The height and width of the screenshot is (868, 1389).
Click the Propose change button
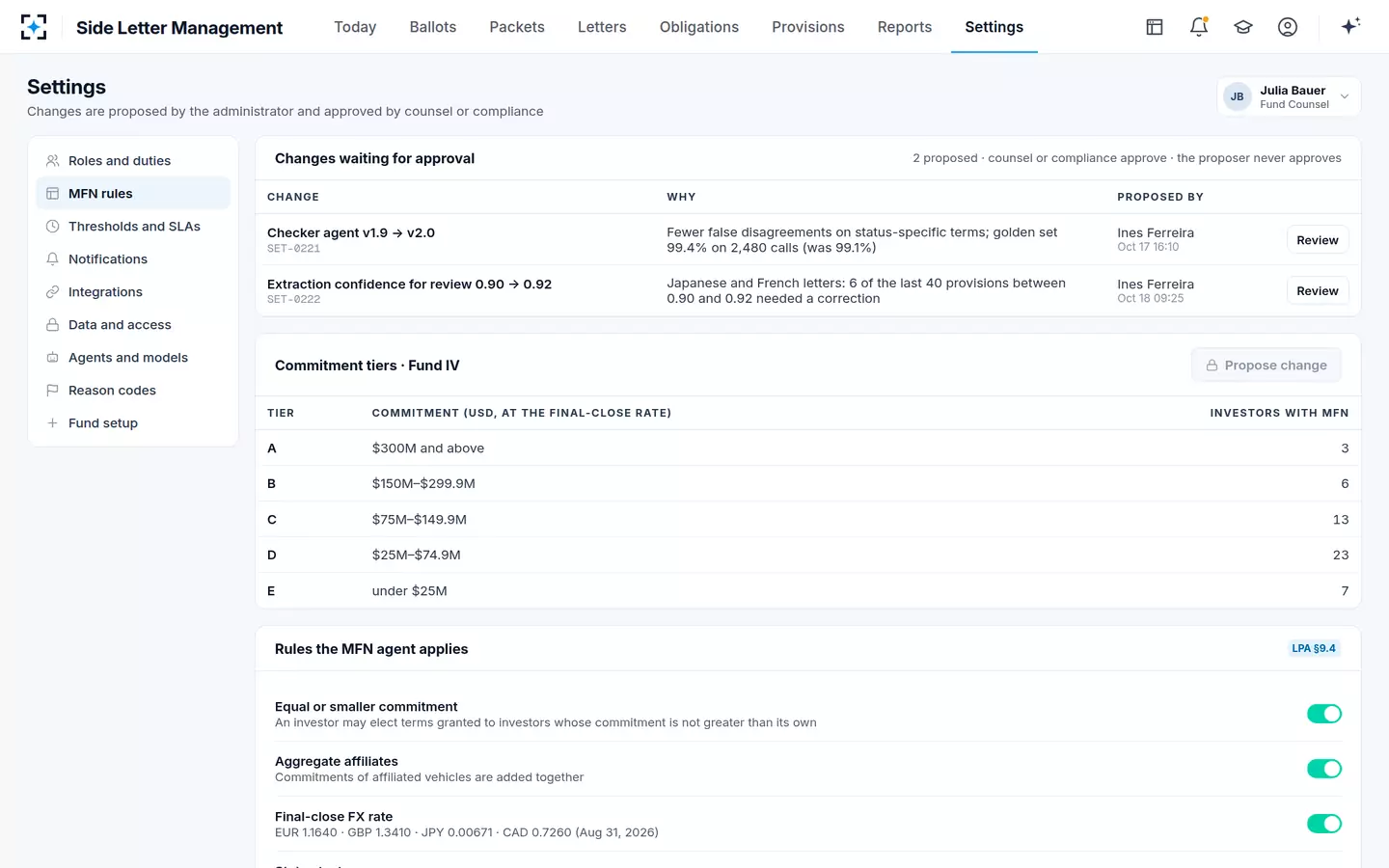tap(1266, 366)
